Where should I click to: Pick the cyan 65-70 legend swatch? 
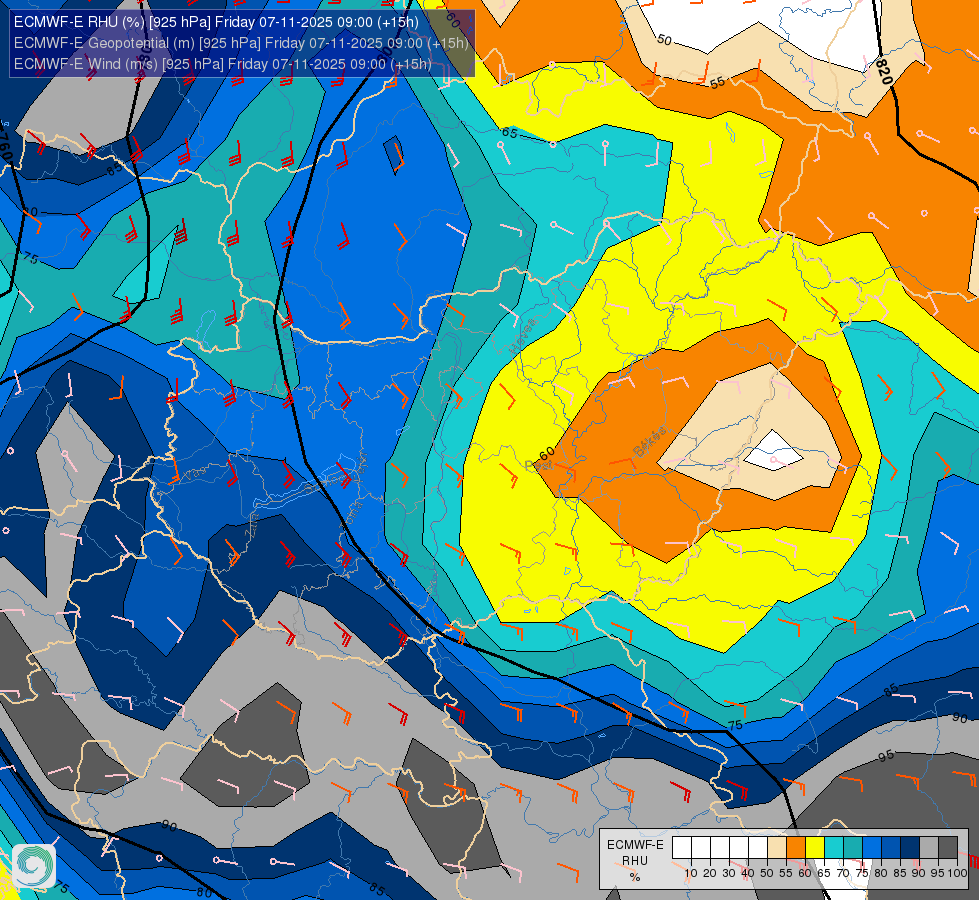pyautogui.click(x=834, y=848)
